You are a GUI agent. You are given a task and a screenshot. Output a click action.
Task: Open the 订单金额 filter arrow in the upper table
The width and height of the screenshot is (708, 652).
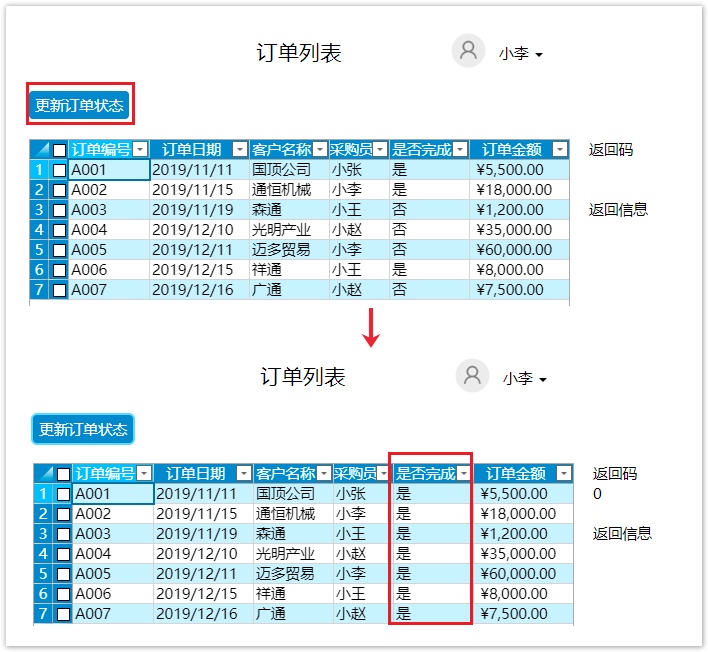(560, 150)
